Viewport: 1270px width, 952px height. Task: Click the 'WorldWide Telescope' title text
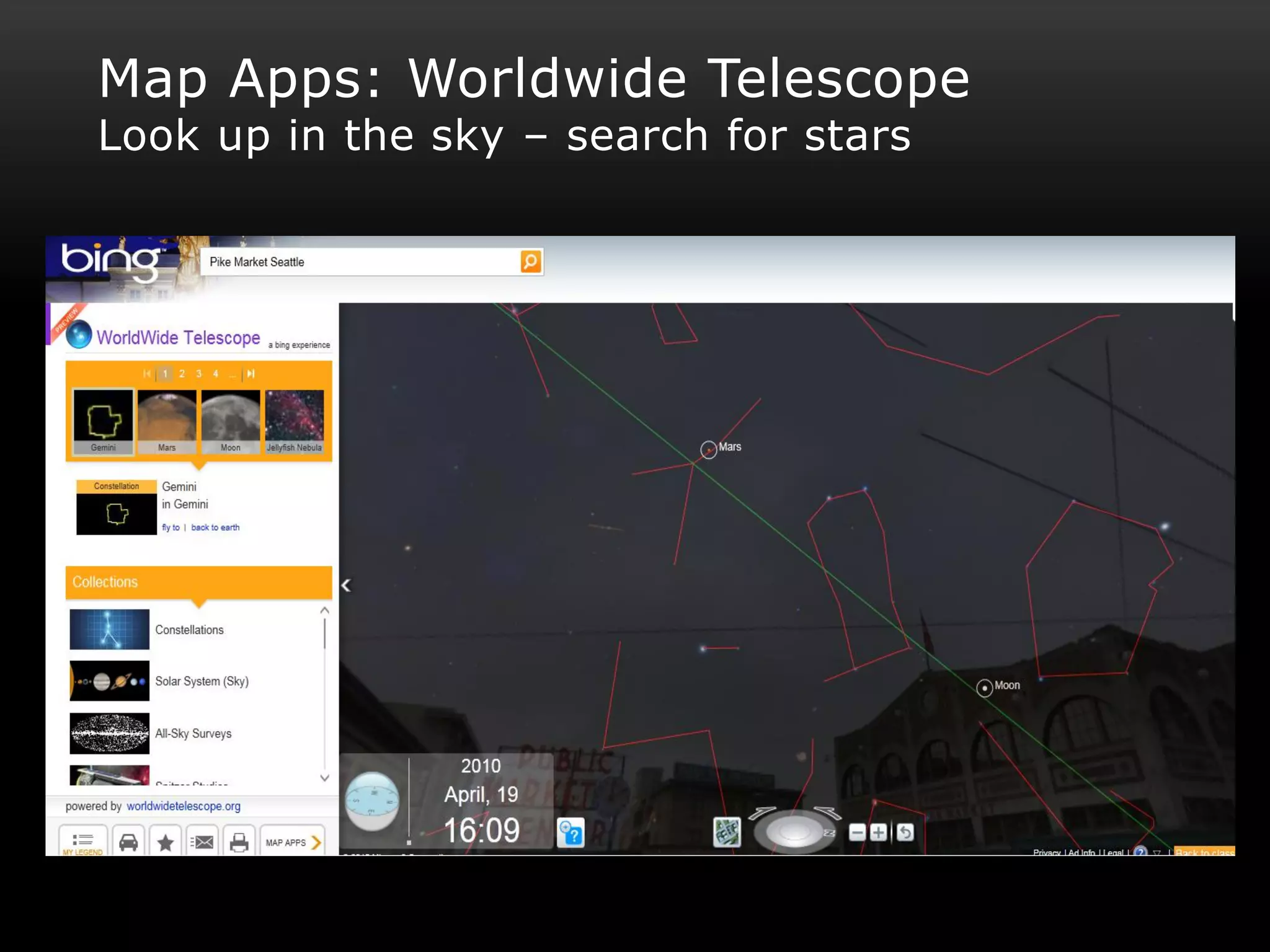coord(179,337)
